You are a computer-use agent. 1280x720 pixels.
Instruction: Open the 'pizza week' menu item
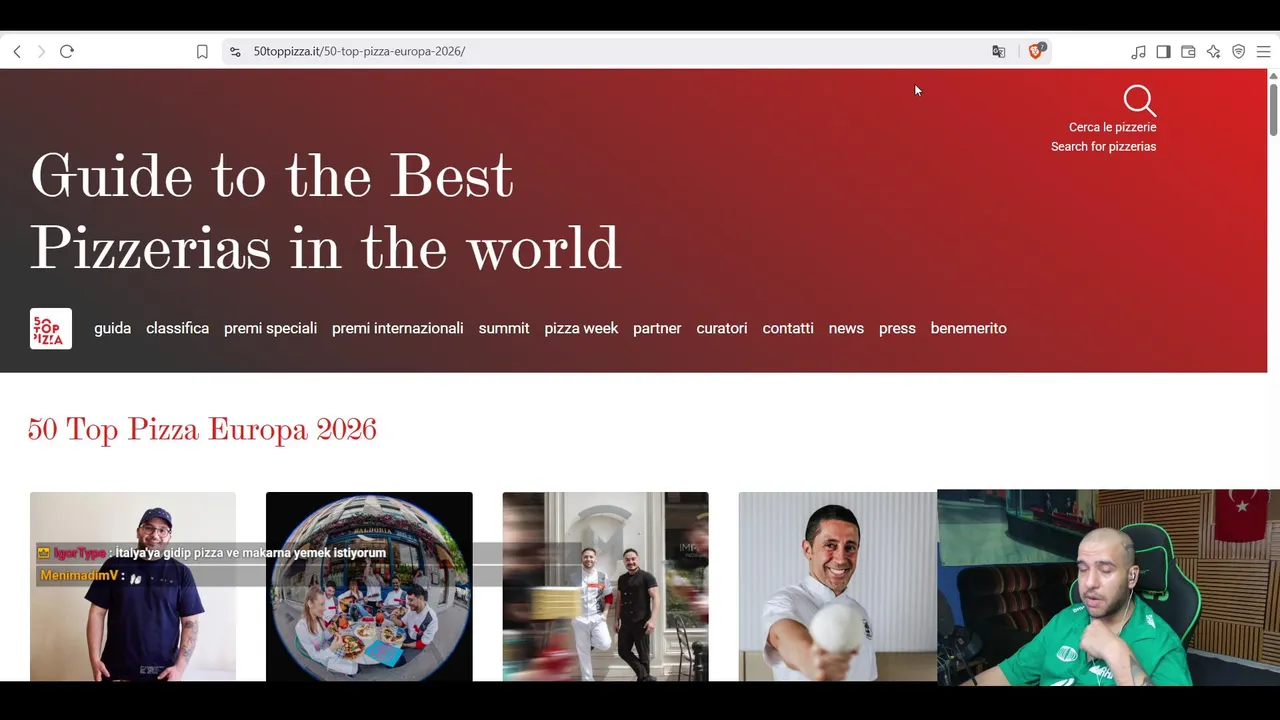(581, 328)
